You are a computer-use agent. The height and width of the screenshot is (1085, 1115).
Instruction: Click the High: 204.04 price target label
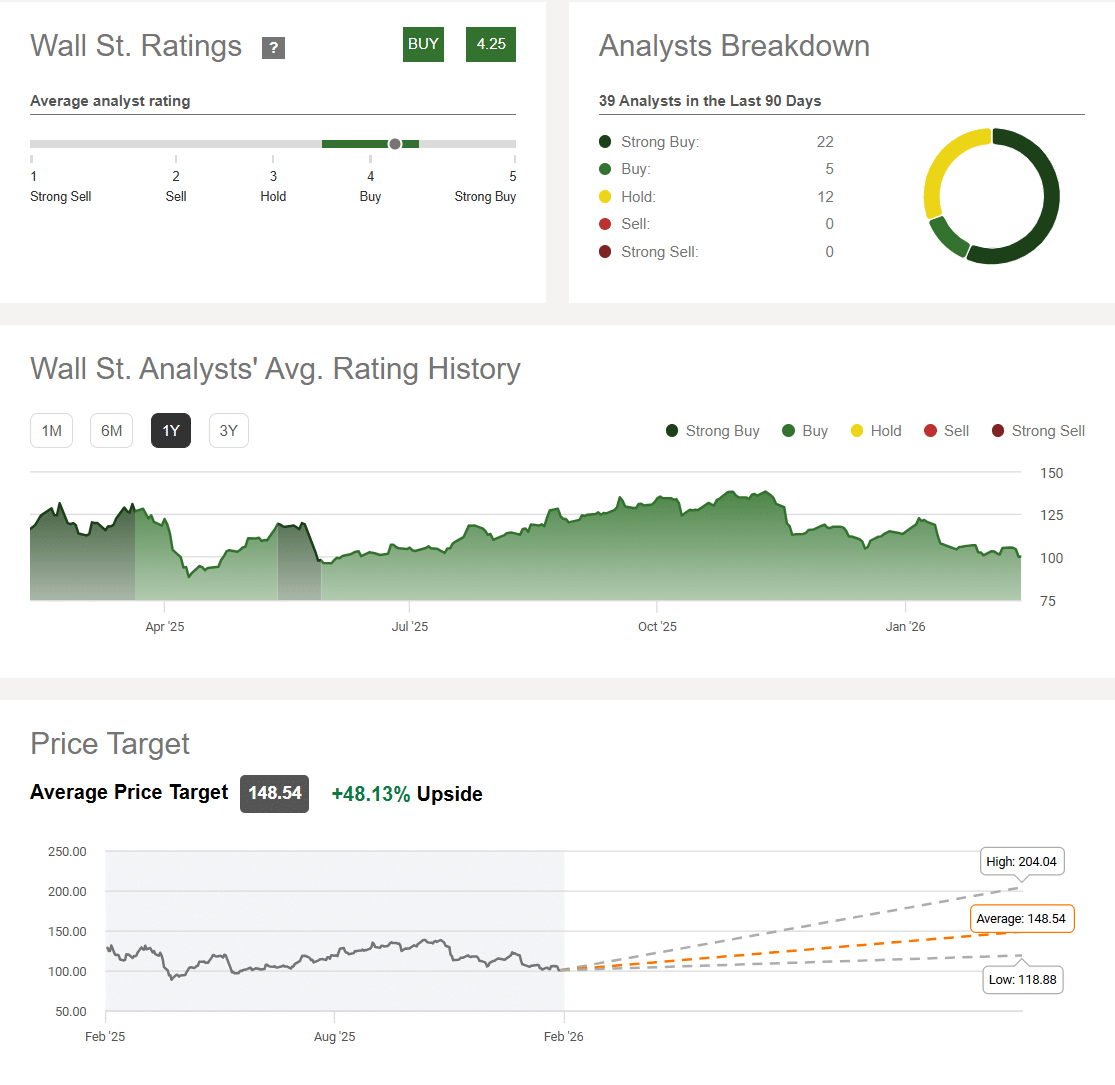1021,861
